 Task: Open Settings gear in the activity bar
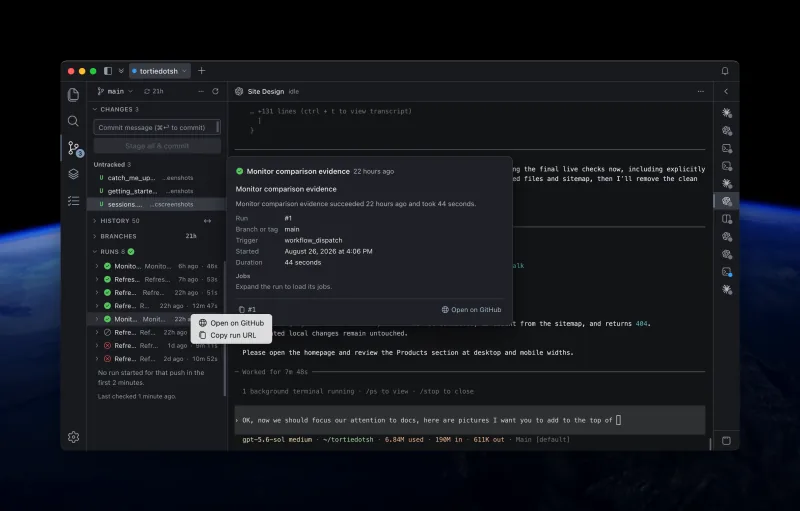tap(73, 437)
